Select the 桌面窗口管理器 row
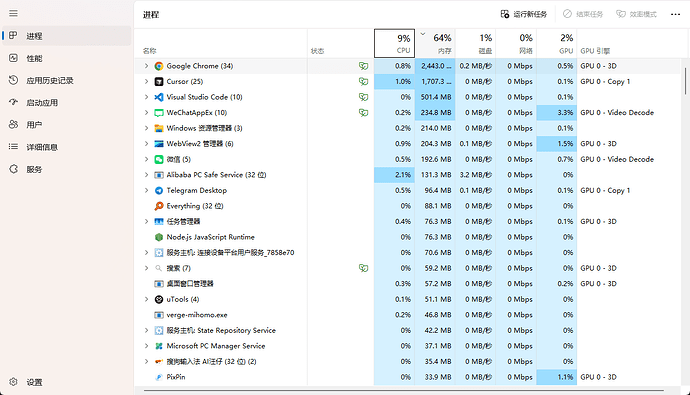Screen dimensions: 690x395 (407, 284)
